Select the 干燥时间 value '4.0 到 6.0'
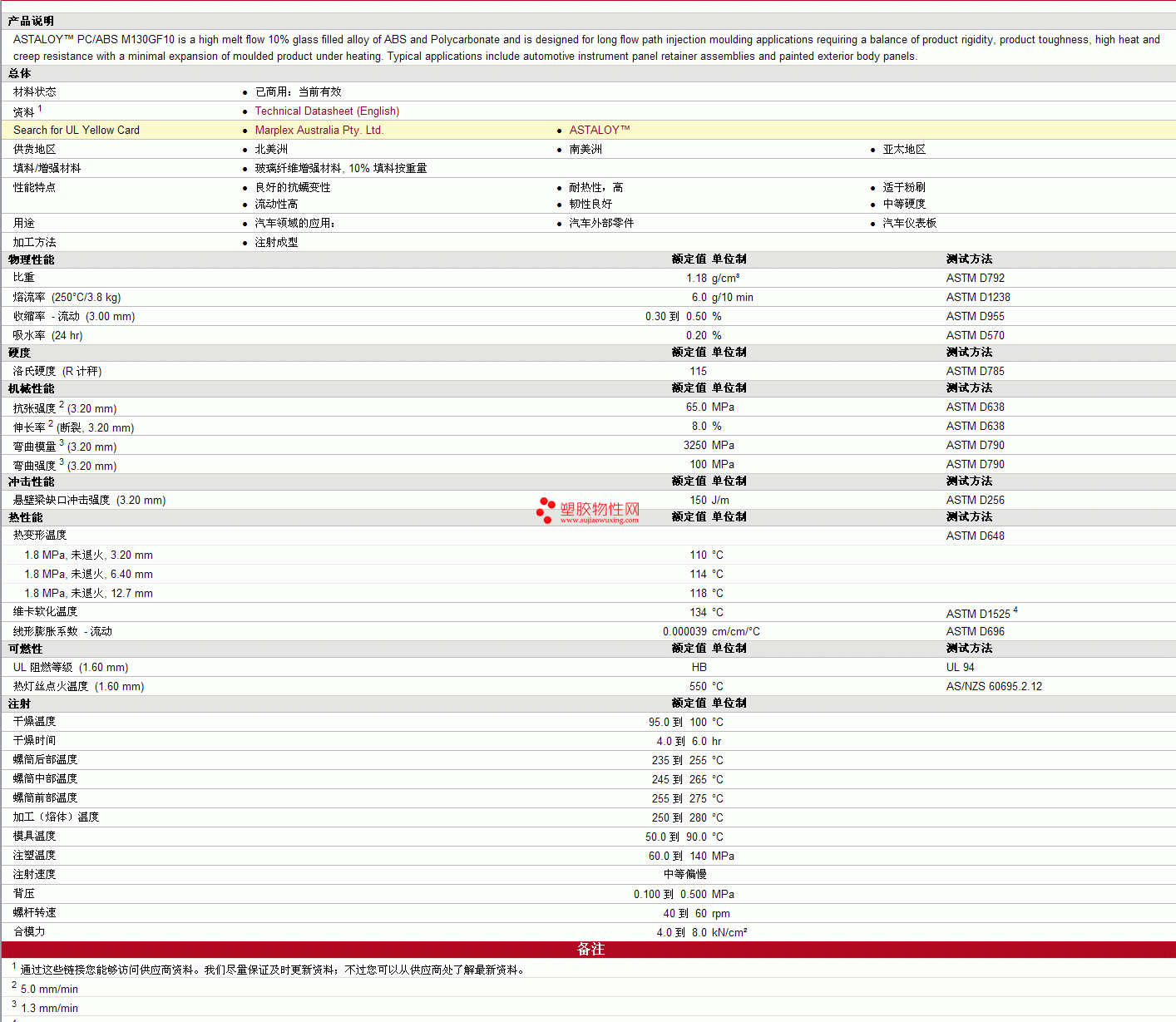 682,741
